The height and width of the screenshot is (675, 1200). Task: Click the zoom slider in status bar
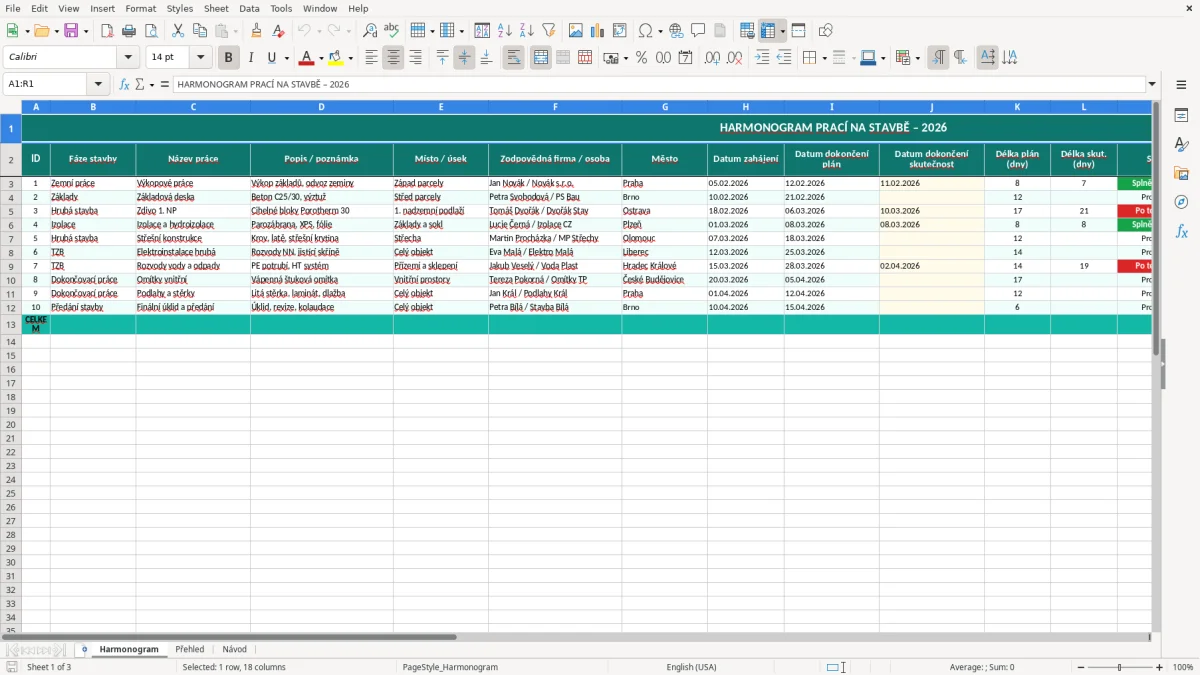(x=1119, y=667)
